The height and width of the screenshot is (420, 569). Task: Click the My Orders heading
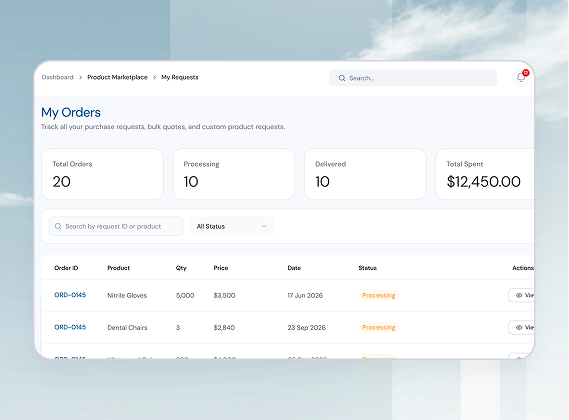[71, 113]
